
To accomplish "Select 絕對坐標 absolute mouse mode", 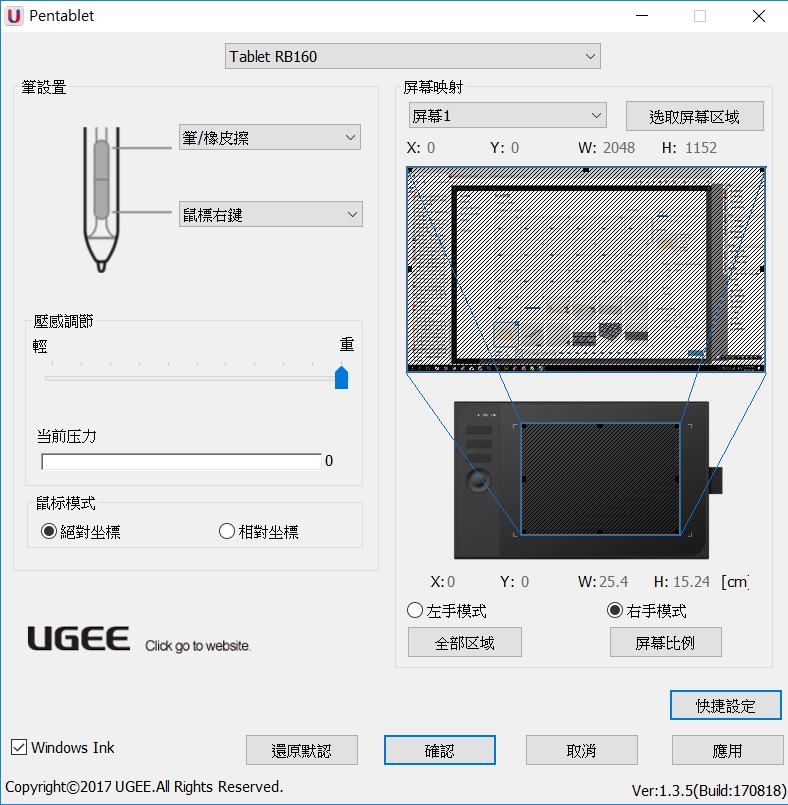I will [x=48, y=532].
